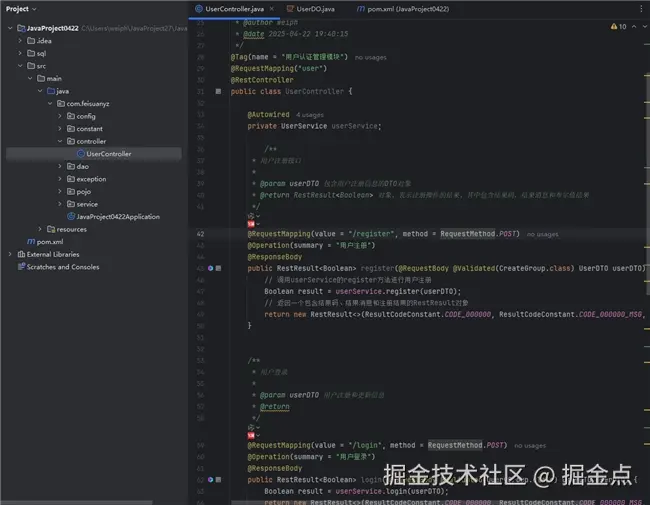Click the config package icon
This screenshot has height=505, width=650.
click(71, 116)
